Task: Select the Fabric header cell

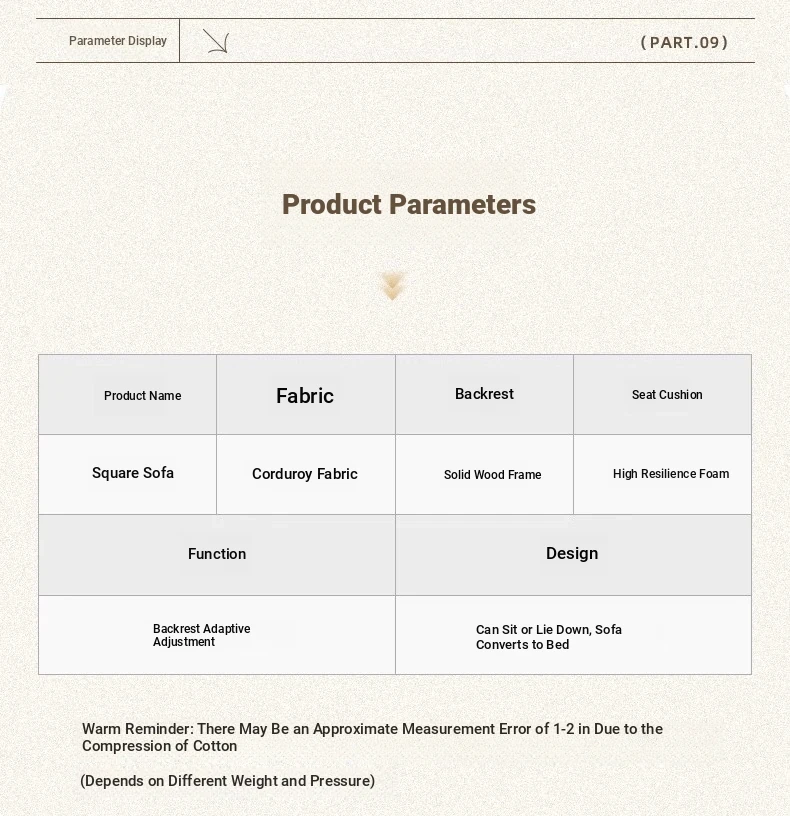Action: pos(306,394)
